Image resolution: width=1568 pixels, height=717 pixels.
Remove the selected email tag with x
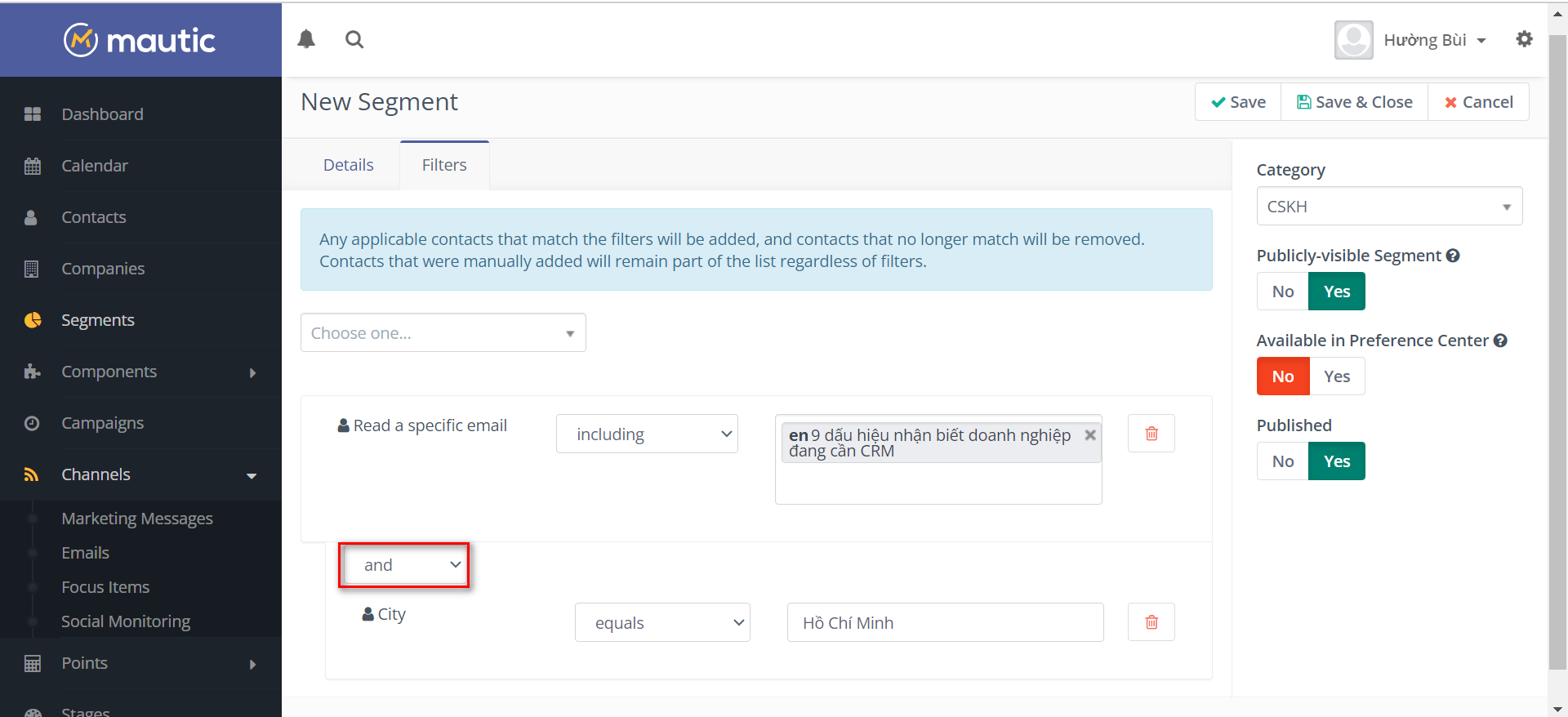click(1089, 435)
